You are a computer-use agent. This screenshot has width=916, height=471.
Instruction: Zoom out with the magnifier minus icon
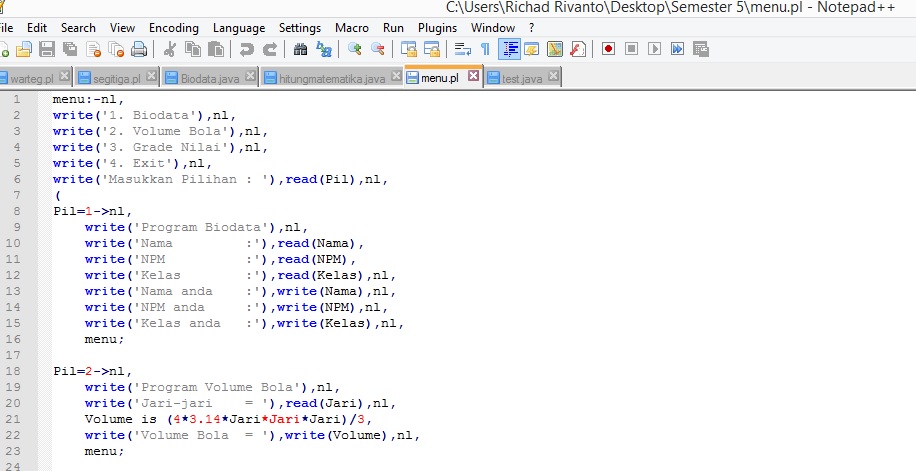(378, 49)
